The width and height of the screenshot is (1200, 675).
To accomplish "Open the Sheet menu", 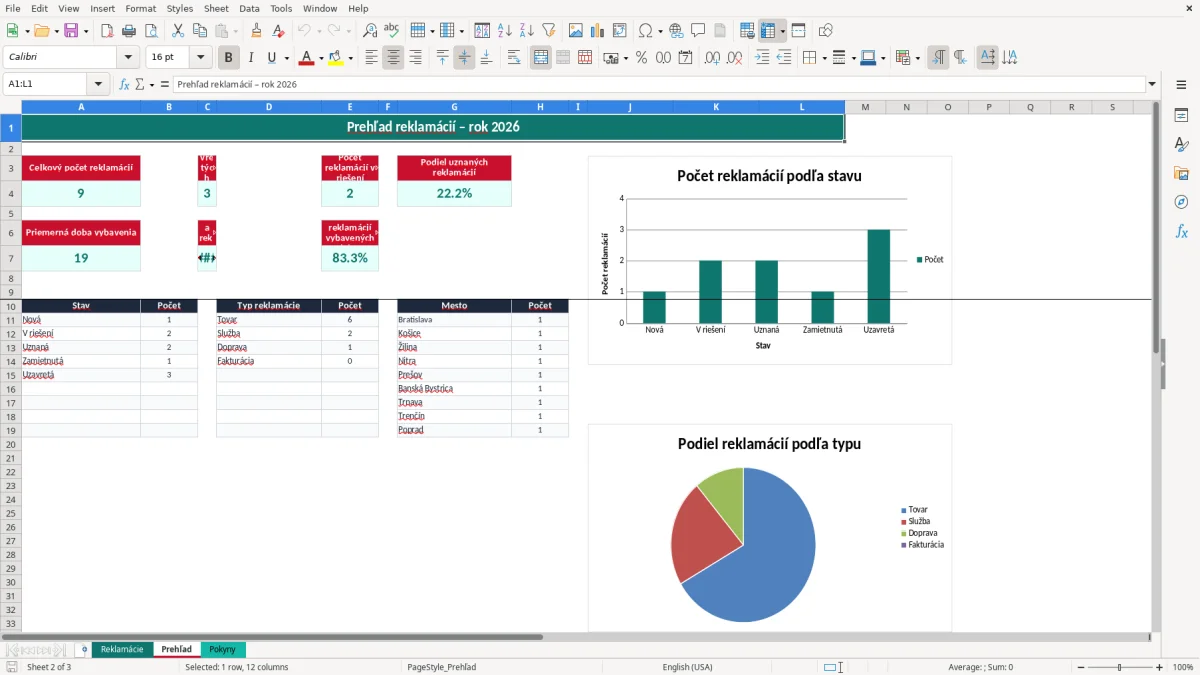I will [216, 8].
